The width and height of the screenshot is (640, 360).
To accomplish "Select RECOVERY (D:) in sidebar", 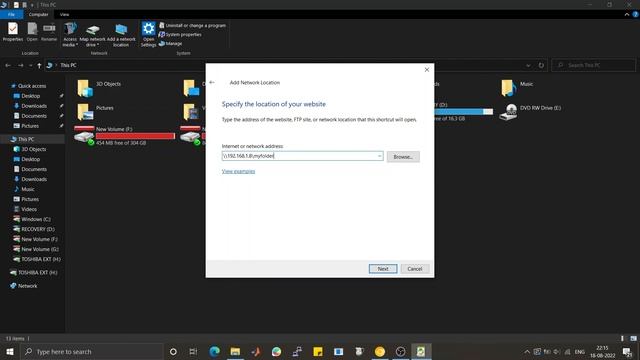I will click(38, 229).
